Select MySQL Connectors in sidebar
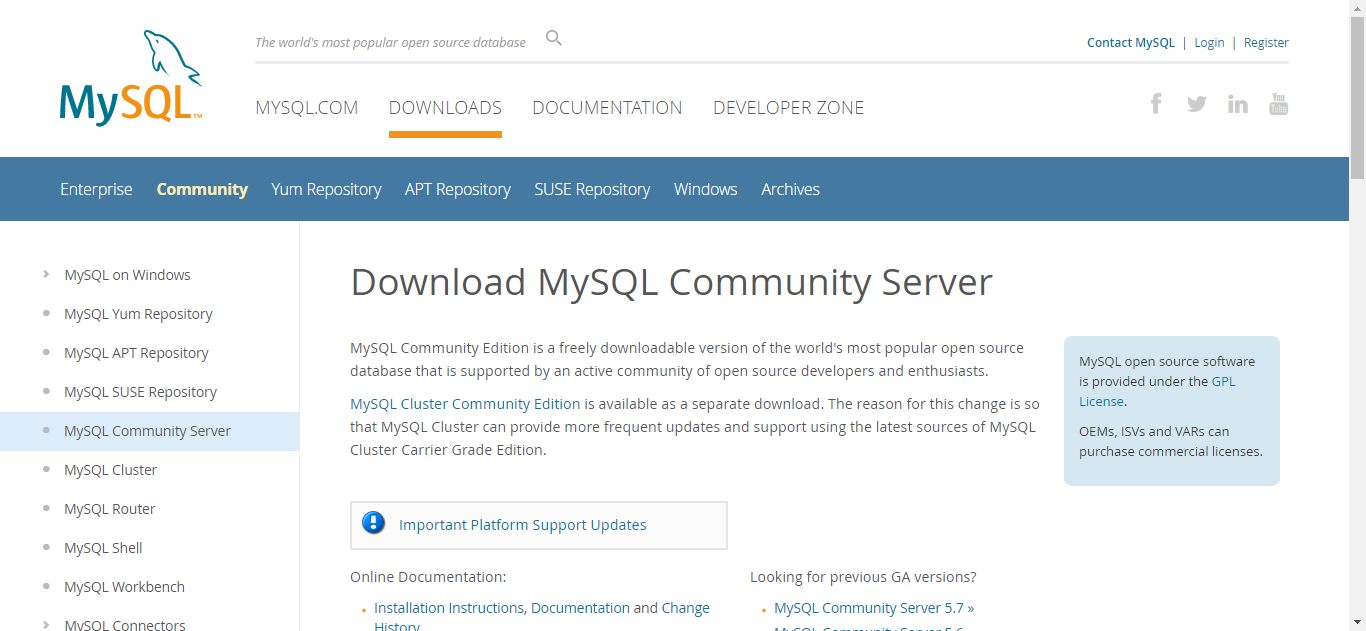This screenshot has height=631, width=1366. tap(125, 625)
